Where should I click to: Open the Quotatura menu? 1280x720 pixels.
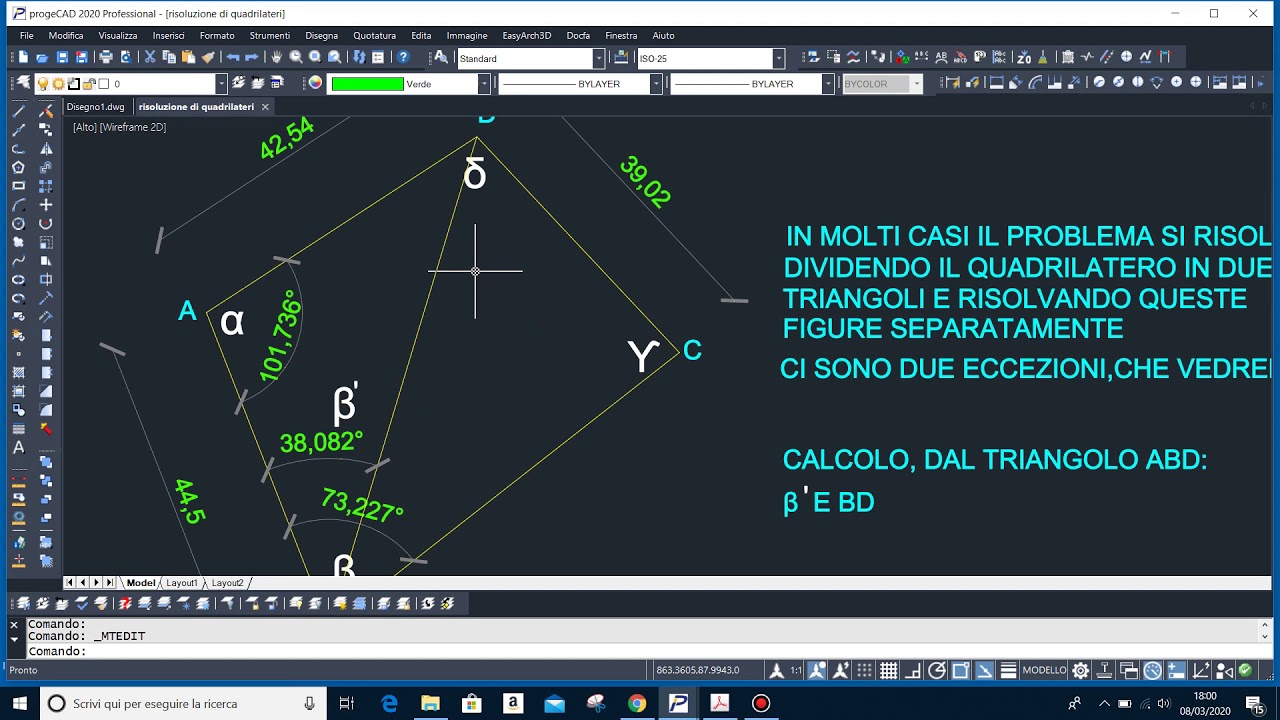coord(374,35)
